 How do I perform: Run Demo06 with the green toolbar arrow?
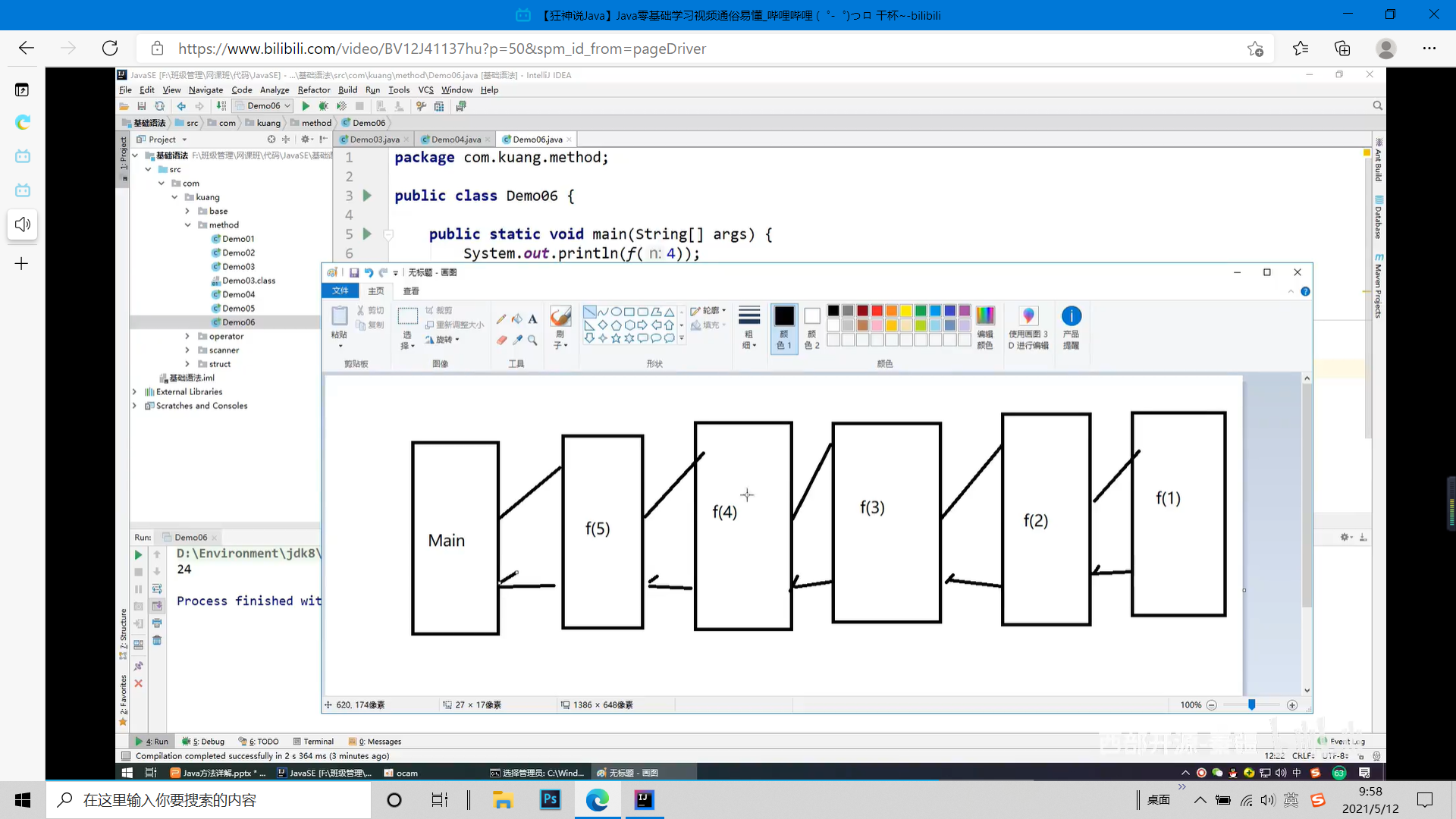click(306, 106)
